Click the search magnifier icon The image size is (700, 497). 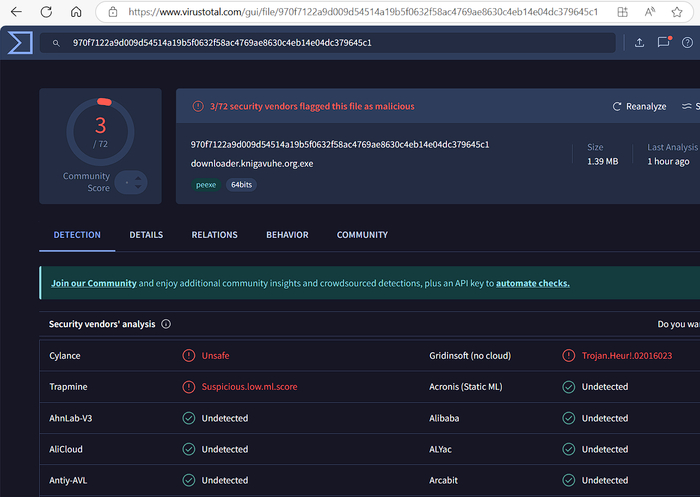pyautogui.click(x=56, y=43)
